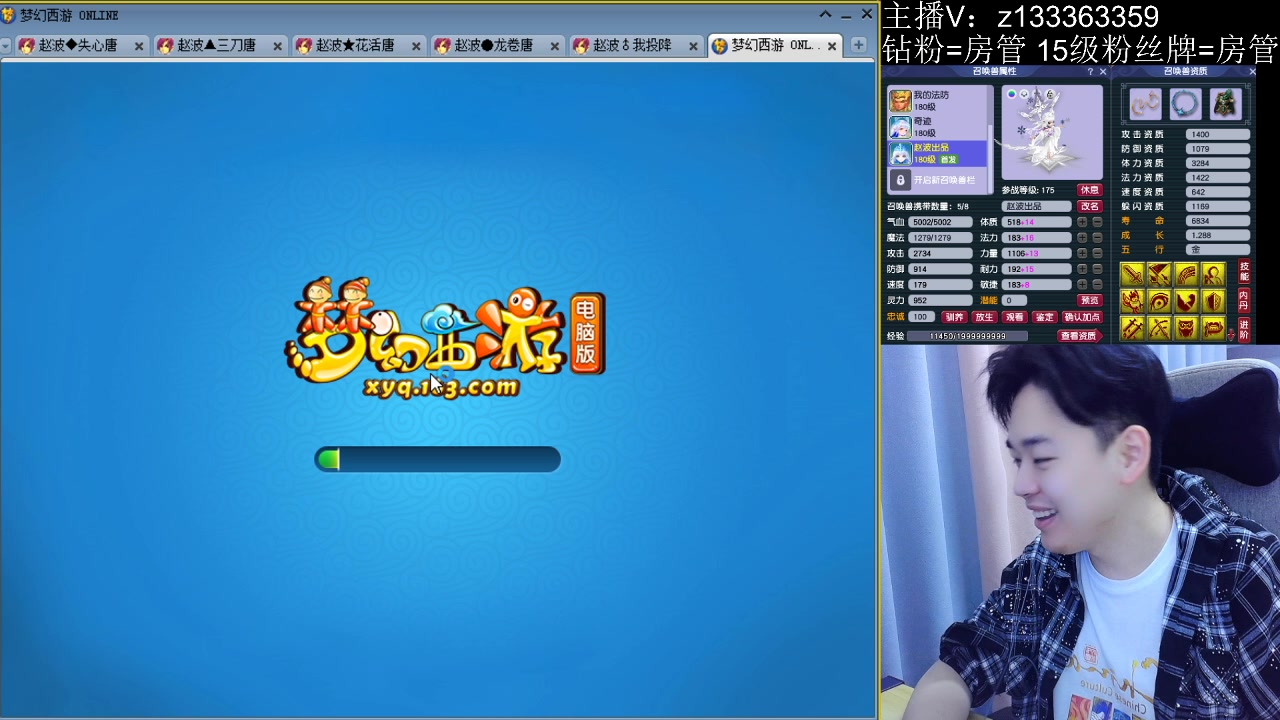1280x720 pixels.
Task: Click the 改名 rename button
Action: tap(1090, 205)
